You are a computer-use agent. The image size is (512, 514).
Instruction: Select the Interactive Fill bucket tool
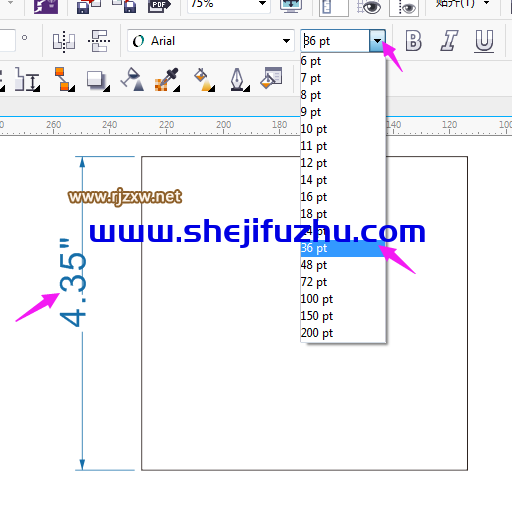coord(204,79)
